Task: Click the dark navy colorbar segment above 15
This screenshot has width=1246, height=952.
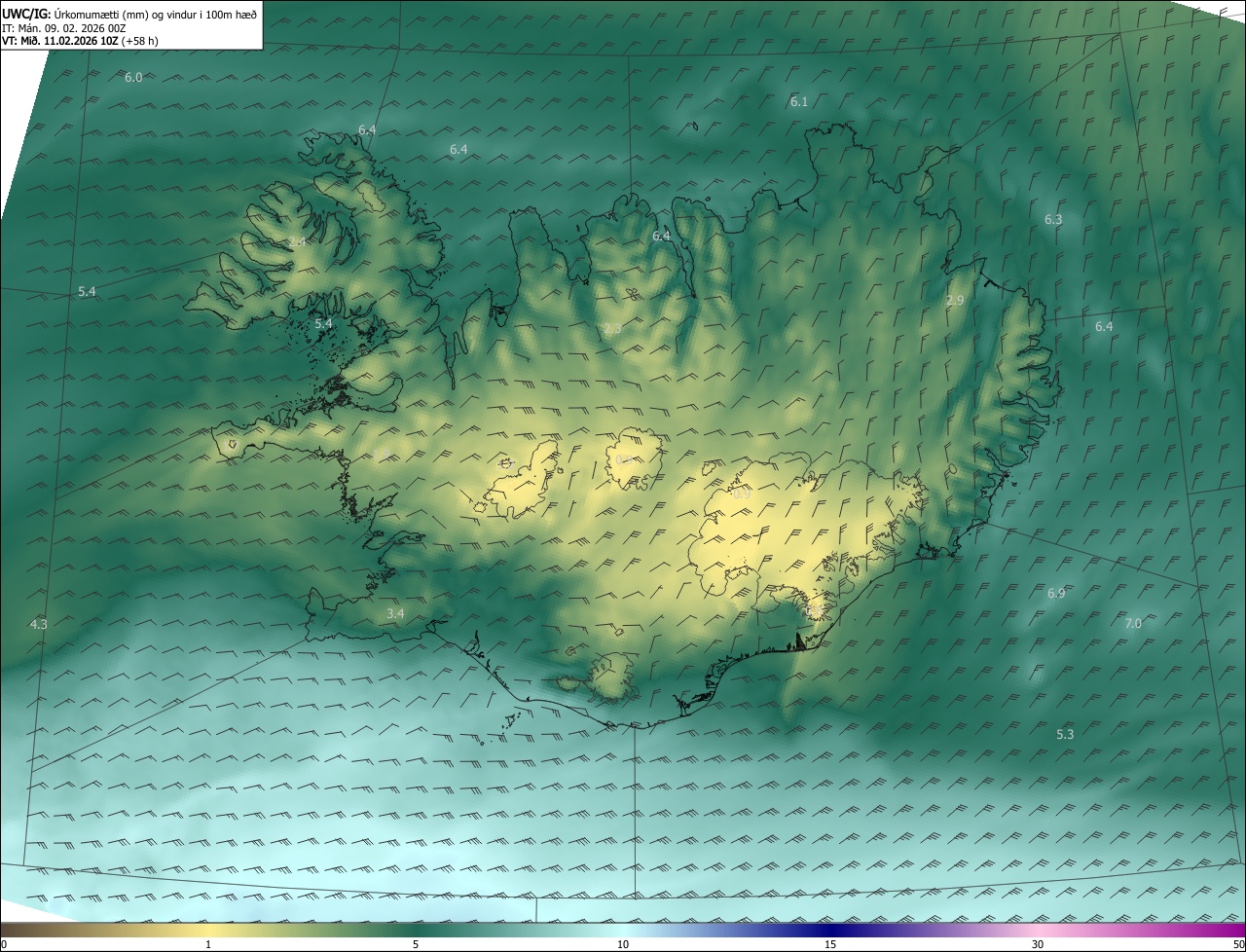Action: point(830,931)
